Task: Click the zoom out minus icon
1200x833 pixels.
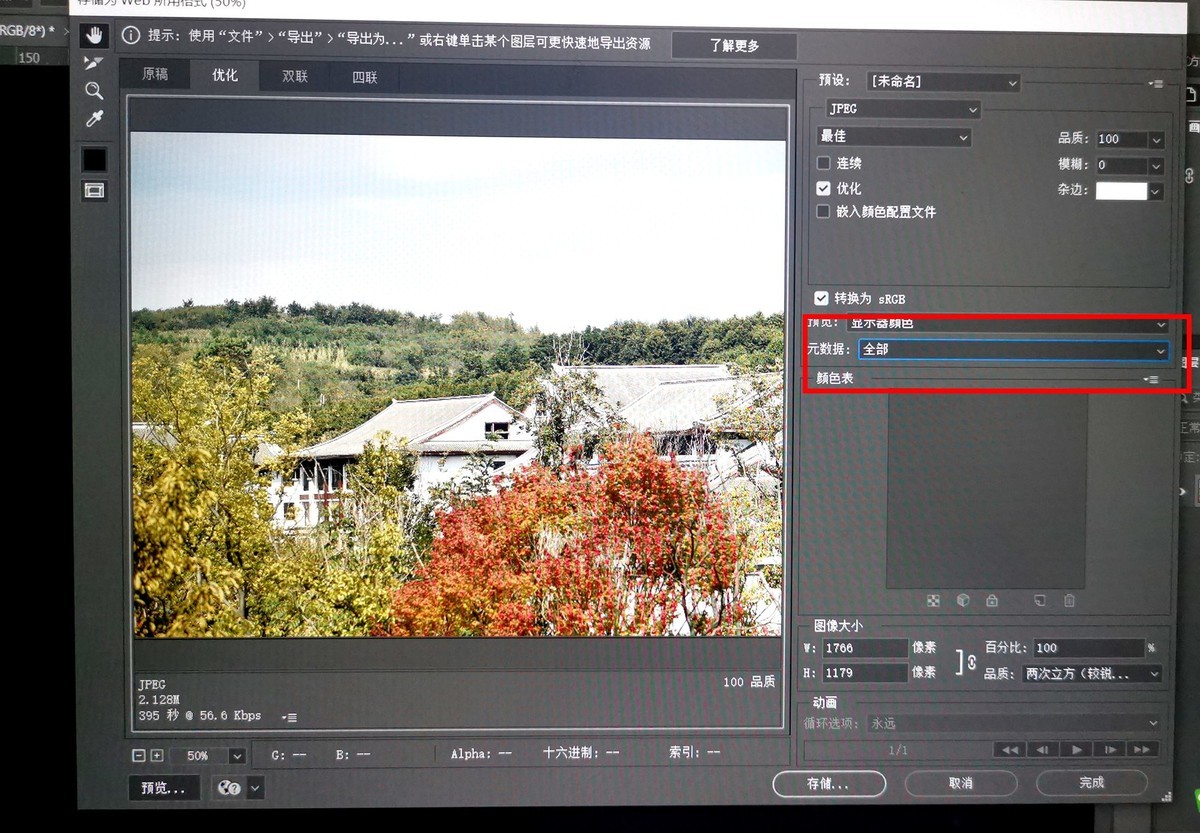Action: coord(139,755)
